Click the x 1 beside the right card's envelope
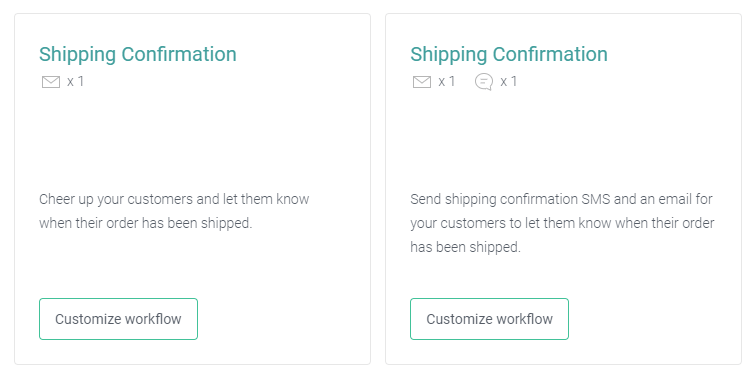Viewport: 753px width, 381px height. point(447,81)
